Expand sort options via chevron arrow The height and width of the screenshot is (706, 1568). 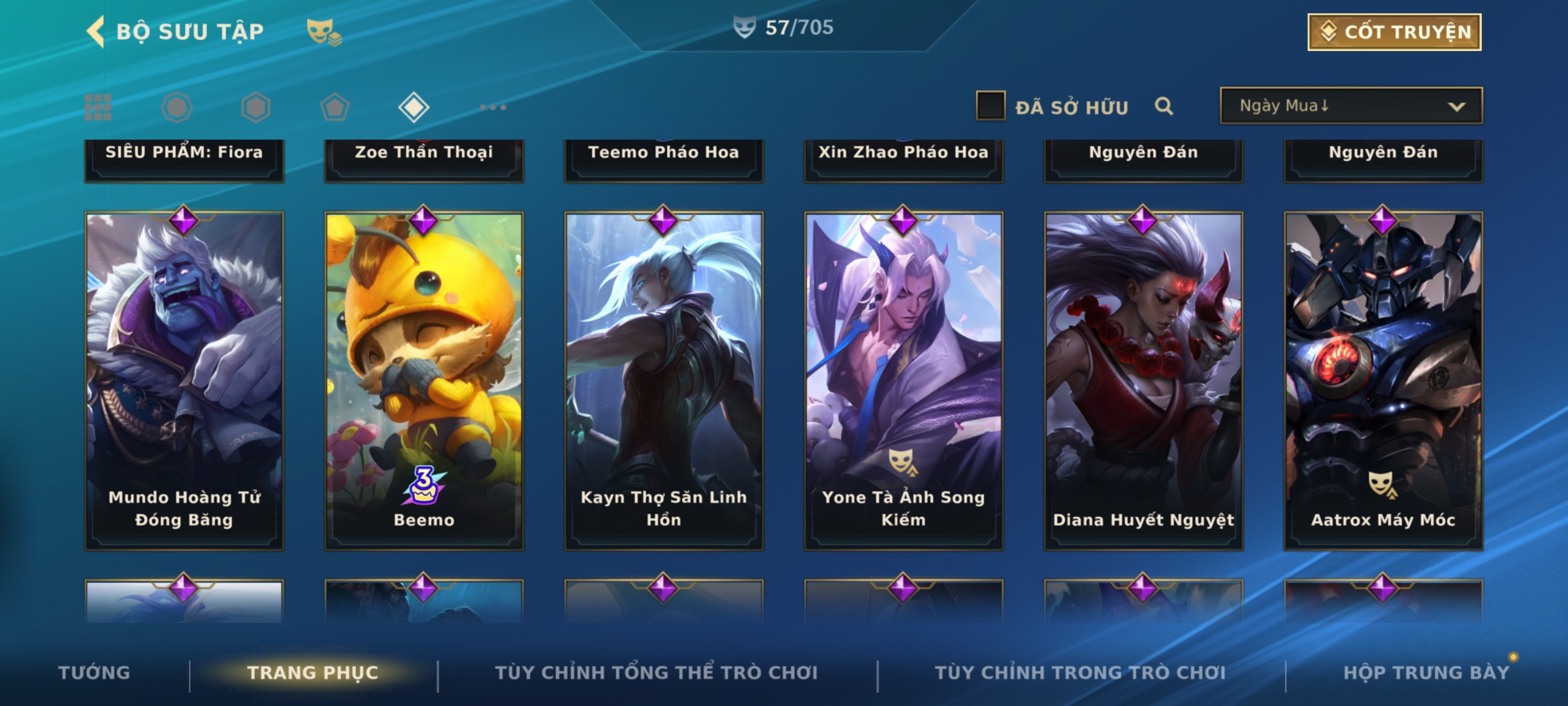(x=1456, y=107)
